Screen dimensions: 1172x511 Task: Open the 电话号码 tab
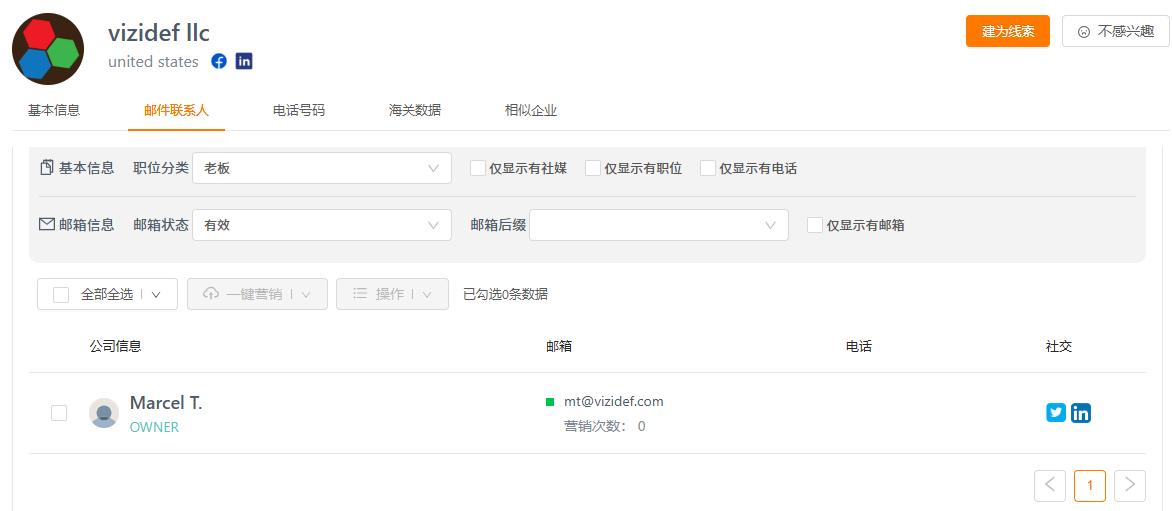299,111
